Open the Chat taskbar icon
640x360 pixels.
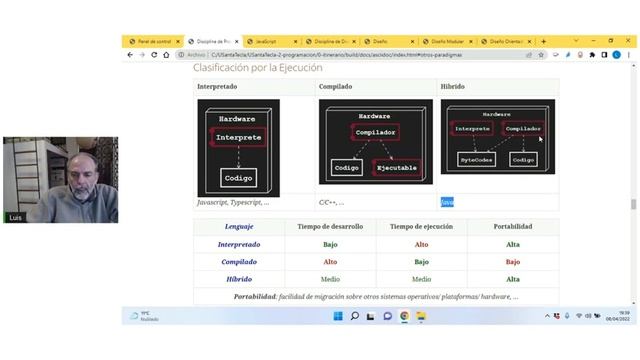pyautogui.click(x=387, y=316)
